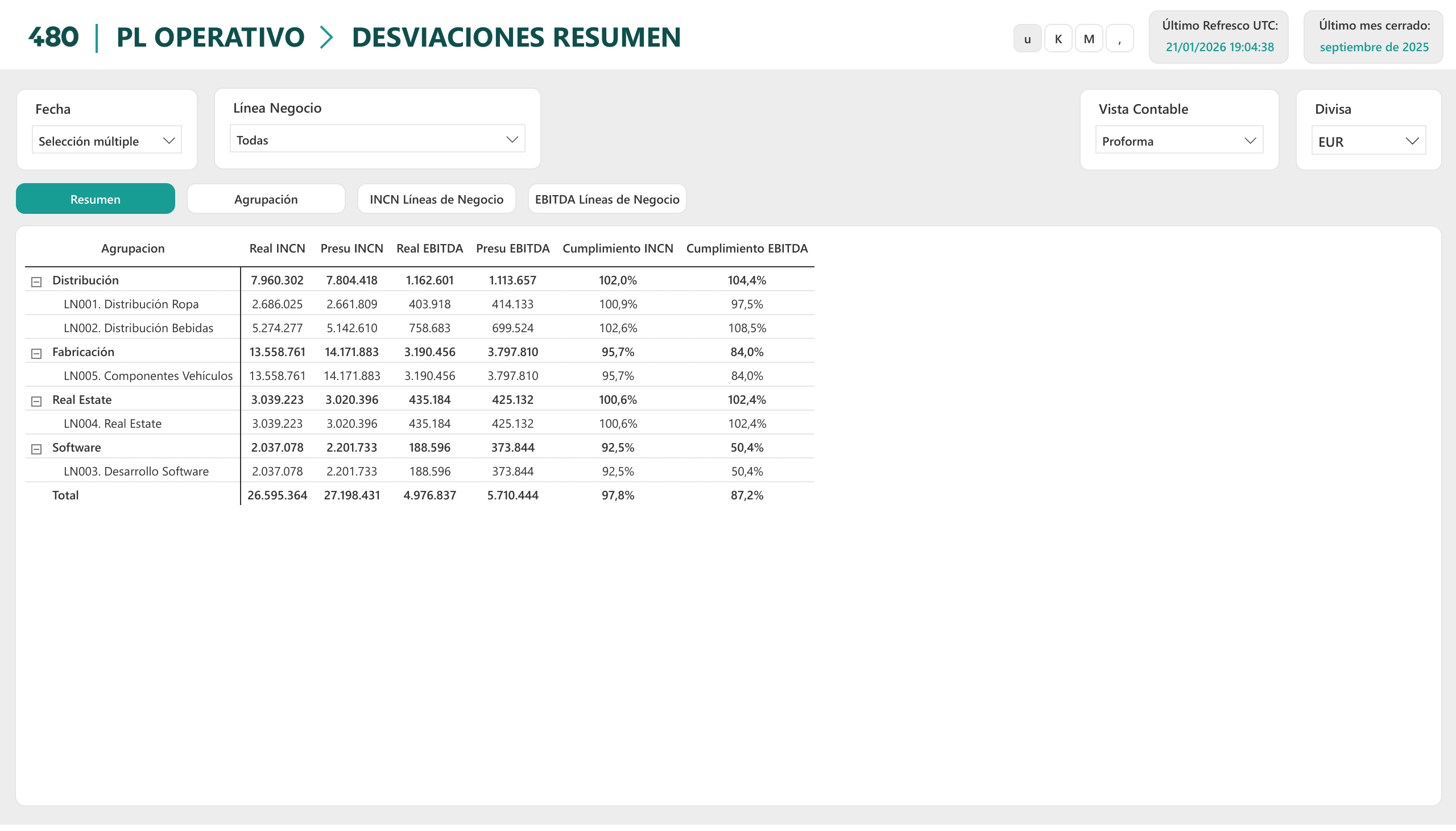This screenshot has height=831, width=1456.
Task: Select the 'M' millions format button
Action: point(1089,39)
